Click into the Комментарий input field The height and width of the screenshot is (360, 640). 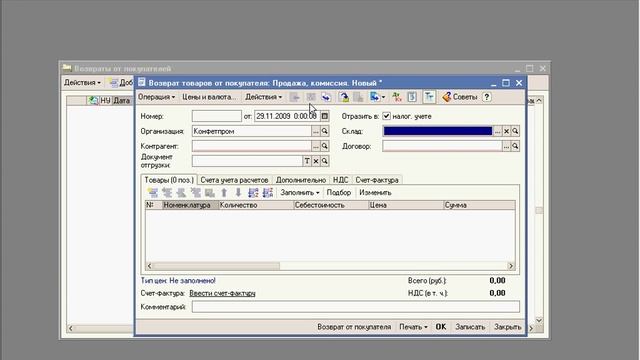[356, 307]
